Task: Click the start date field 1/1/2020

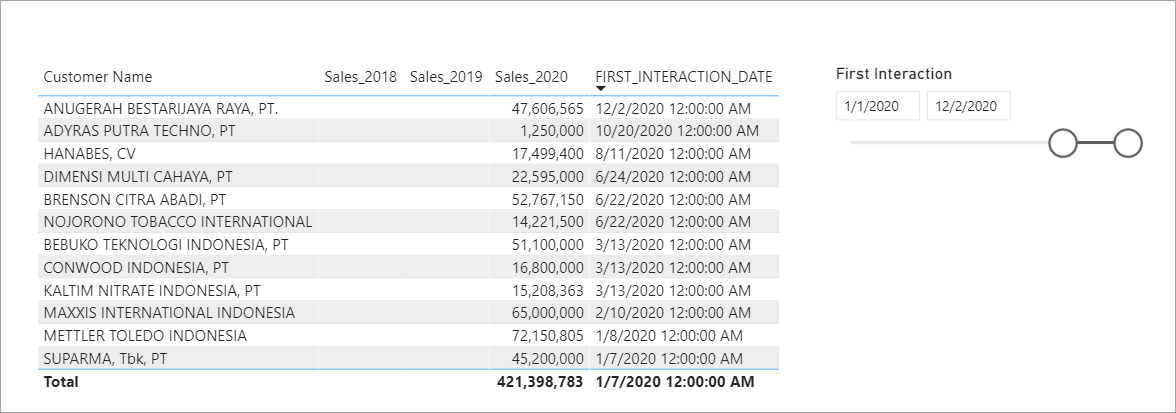Action: coord(877,106)
